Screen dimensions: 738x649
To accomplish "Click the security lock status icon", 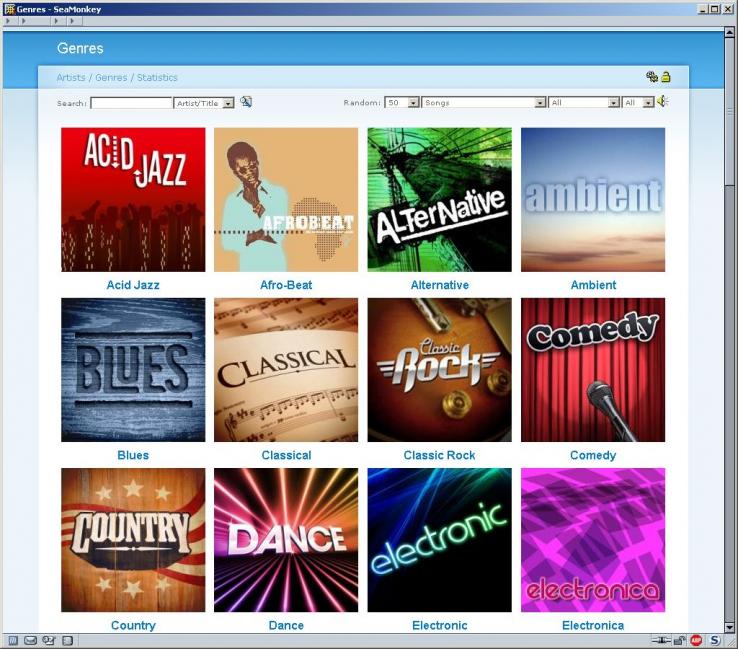I will (679, 640).
